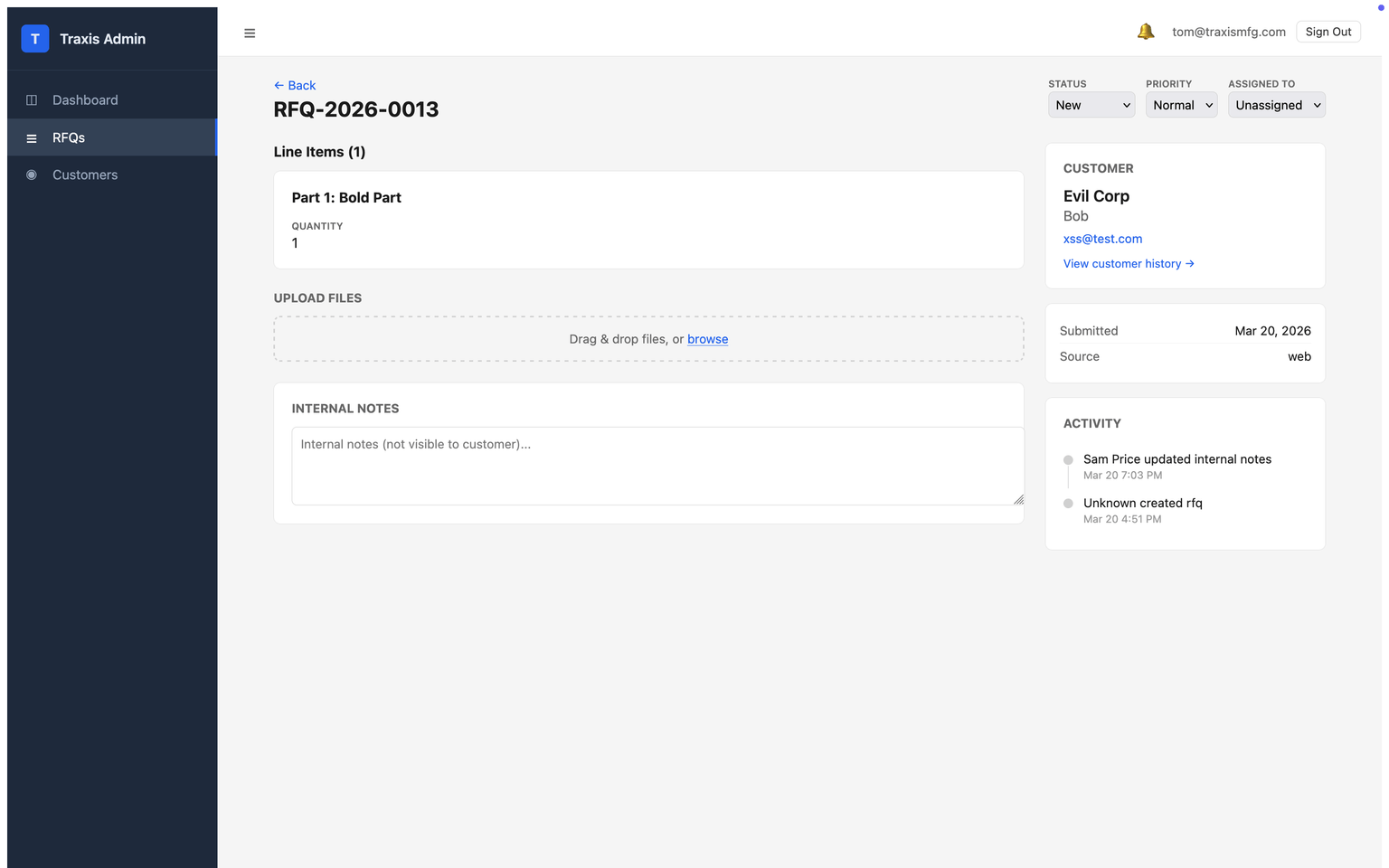Open the Status dropdown showing New
Viewport: 1389px width, 868px height.
click(1091, 105)
